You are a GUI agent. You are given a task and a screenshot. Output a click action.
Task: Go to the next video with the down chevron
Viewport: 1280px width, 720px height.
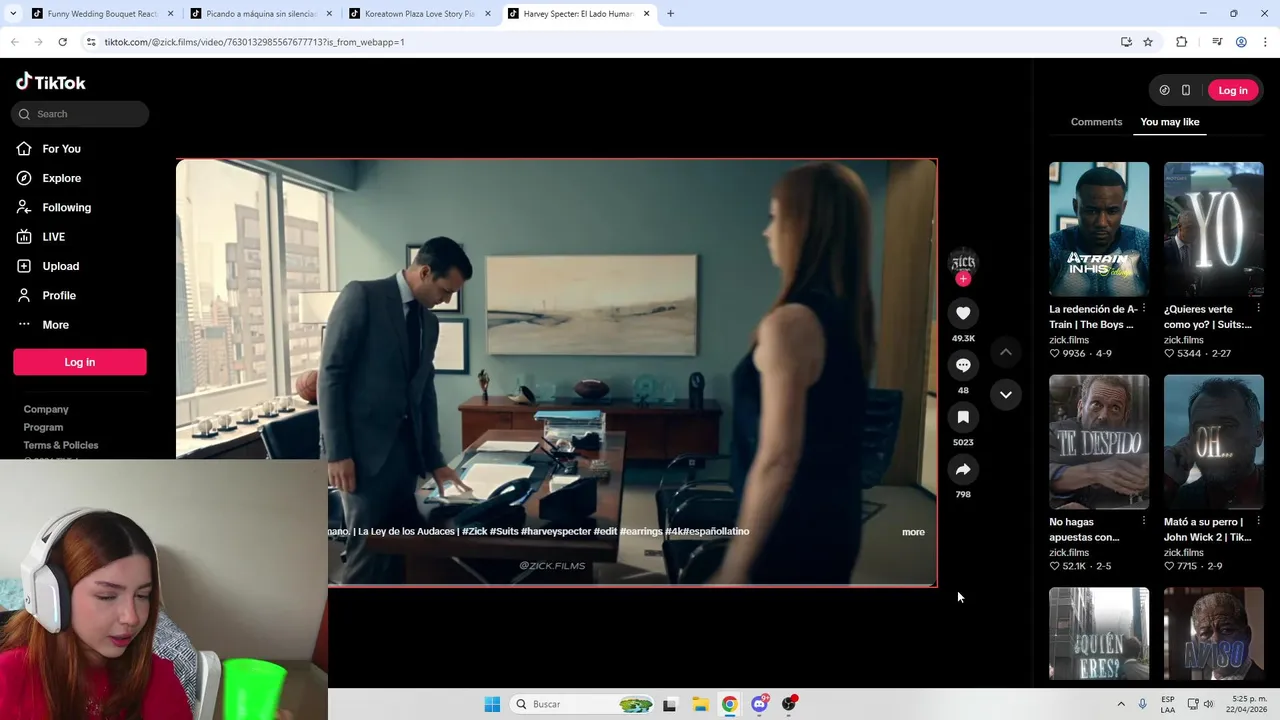tap(1006, 394)
